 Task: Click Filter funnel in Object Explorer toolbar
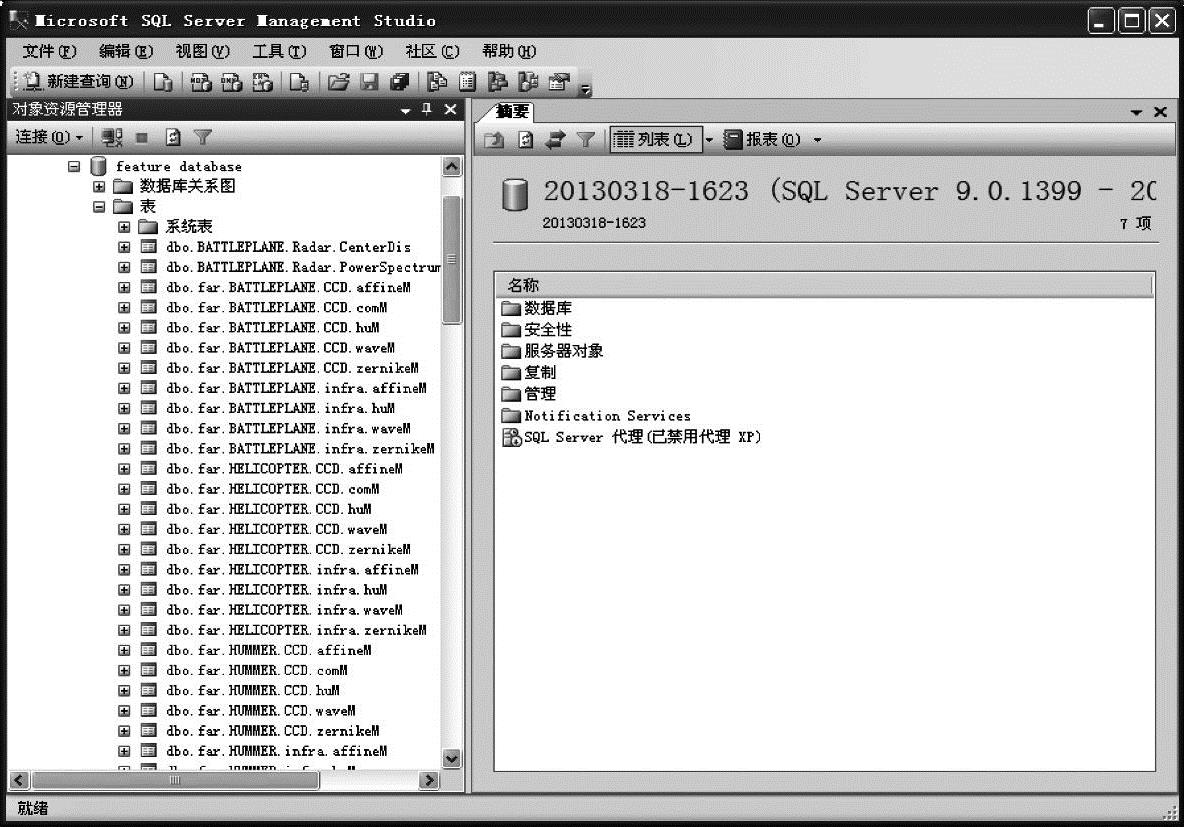[202, 137]
